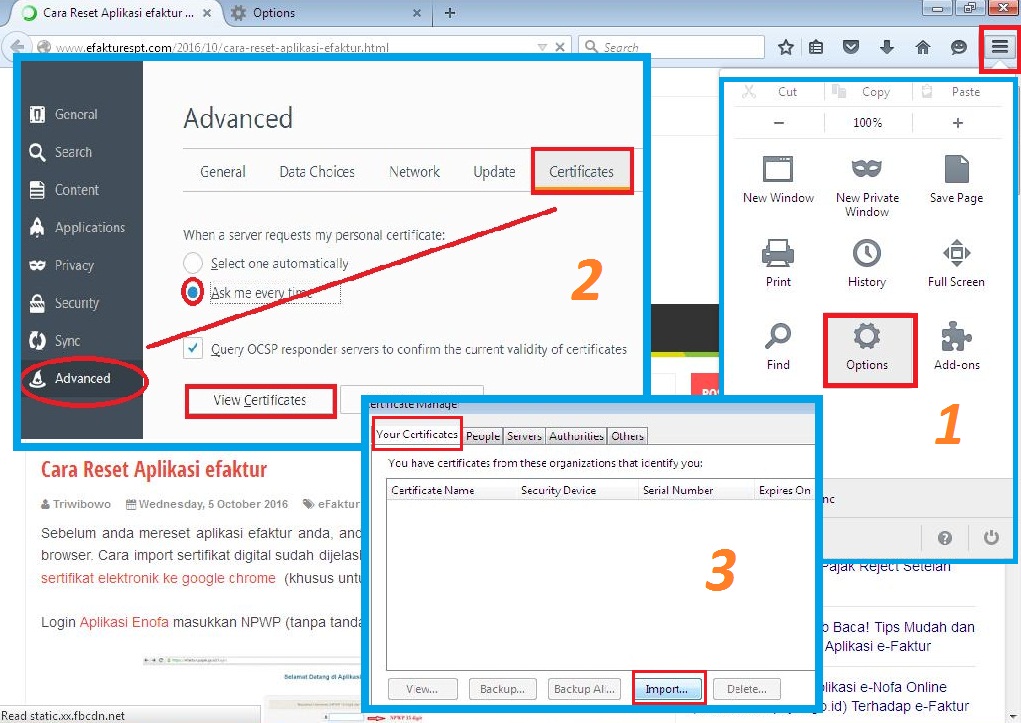Image resolution: width=1021 pixels, height=723 pixels.
Task: Switch to Data Choices tab
Action: [x=317, y=172]
